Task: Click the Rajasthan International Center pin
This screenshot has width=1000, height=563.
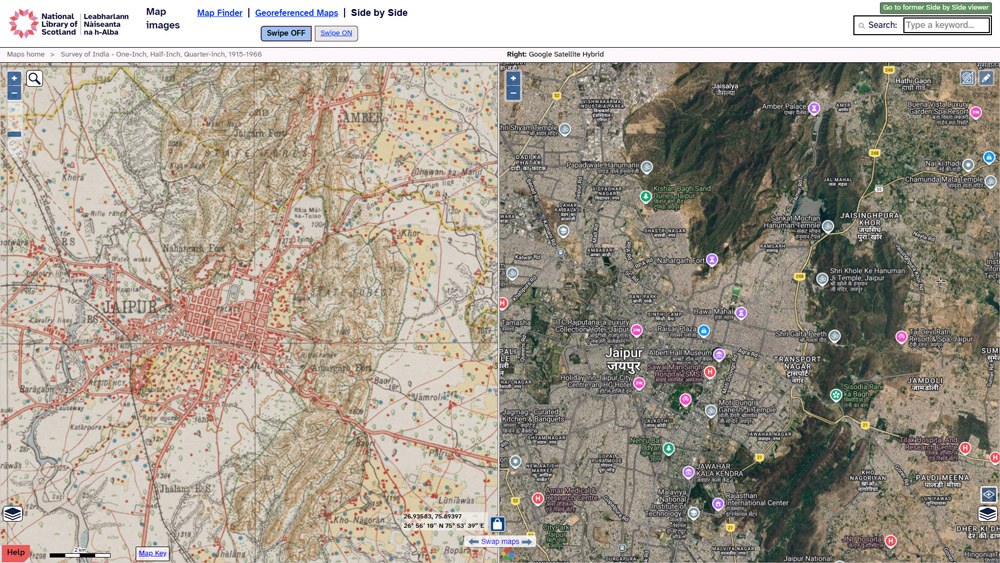Action: [717, 504]
